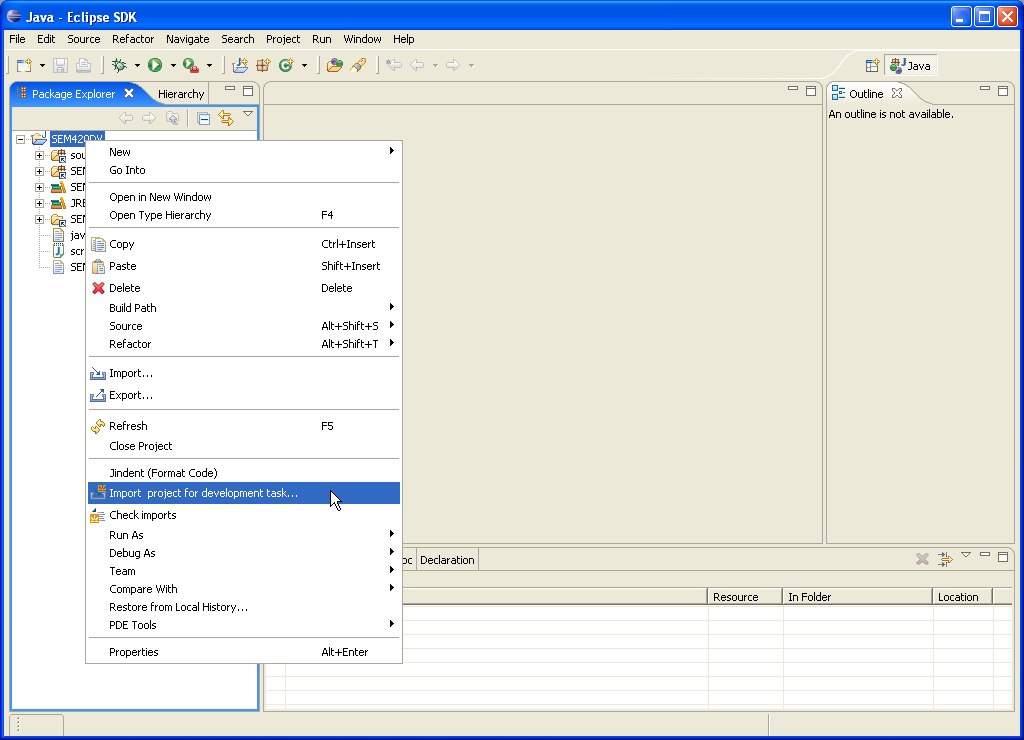Click the Debug bug icon in toolbar
The image size is (1024, 740).
click(119, 65)
